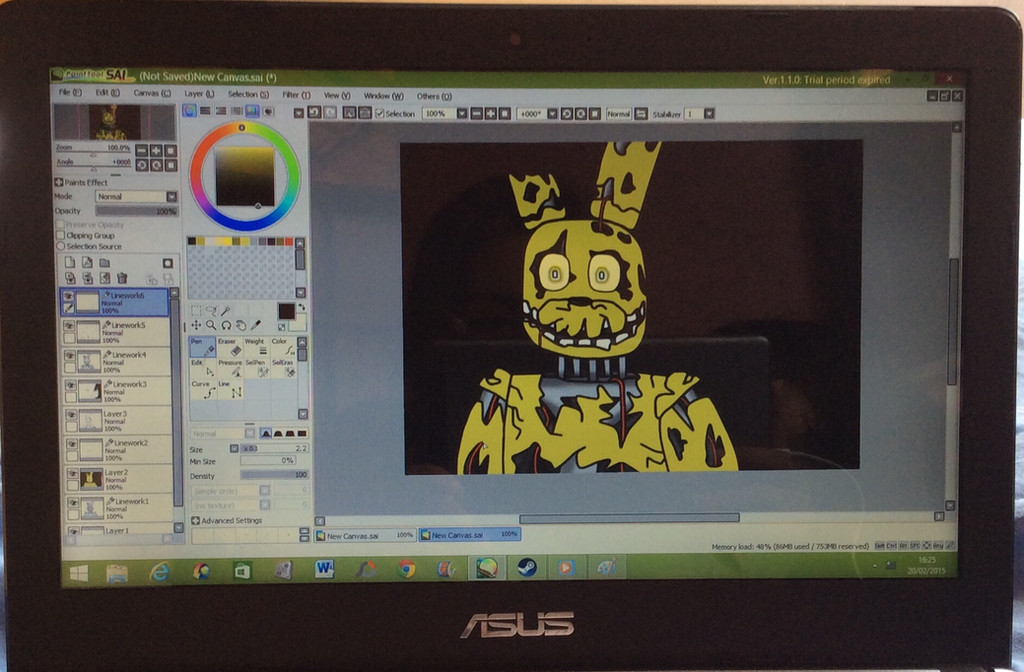The width and height of the screenshot is (1024, 672).
Task: Click the canvas horizontal scrollbar
Action: pos(629,518)
